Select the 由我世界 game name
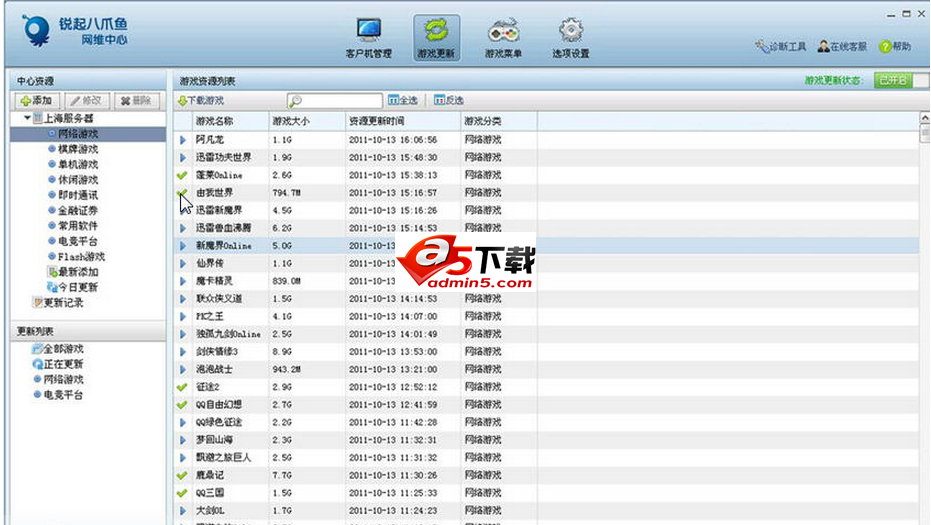This screenshot has width=931, height=525. 214,193
